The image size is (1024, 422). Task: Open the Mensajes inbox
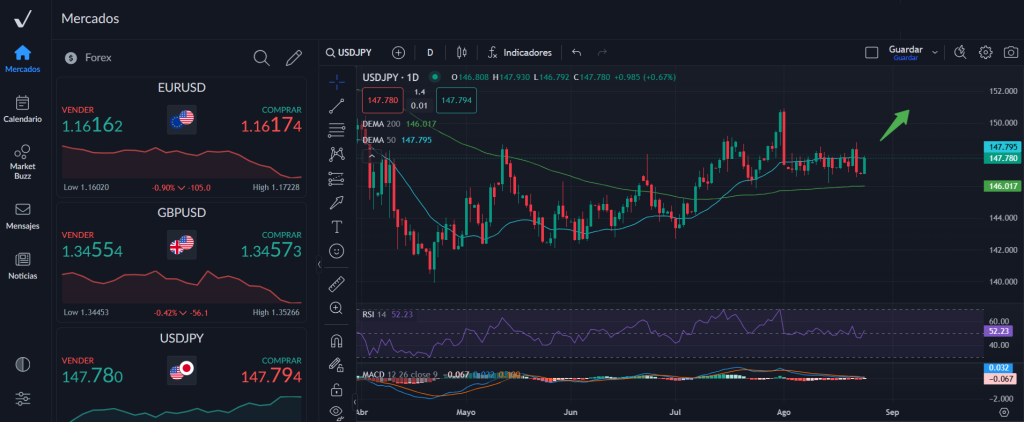(22, 217)
